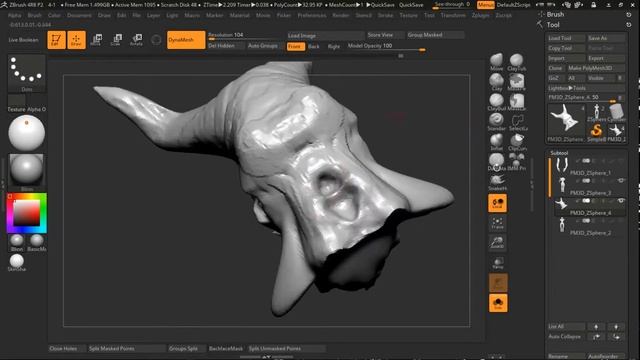Pick the DamStandard brush

(x=497, y=162)
